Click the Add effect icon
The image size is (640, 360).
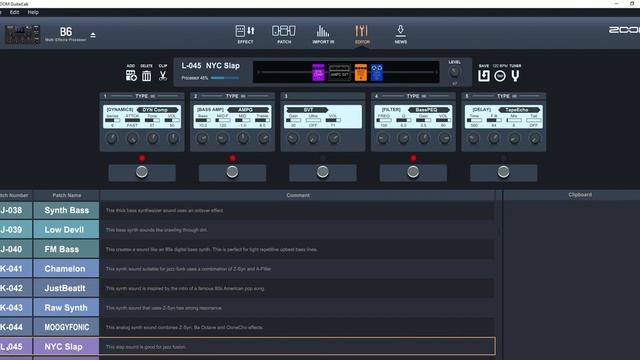click(131, 76)
